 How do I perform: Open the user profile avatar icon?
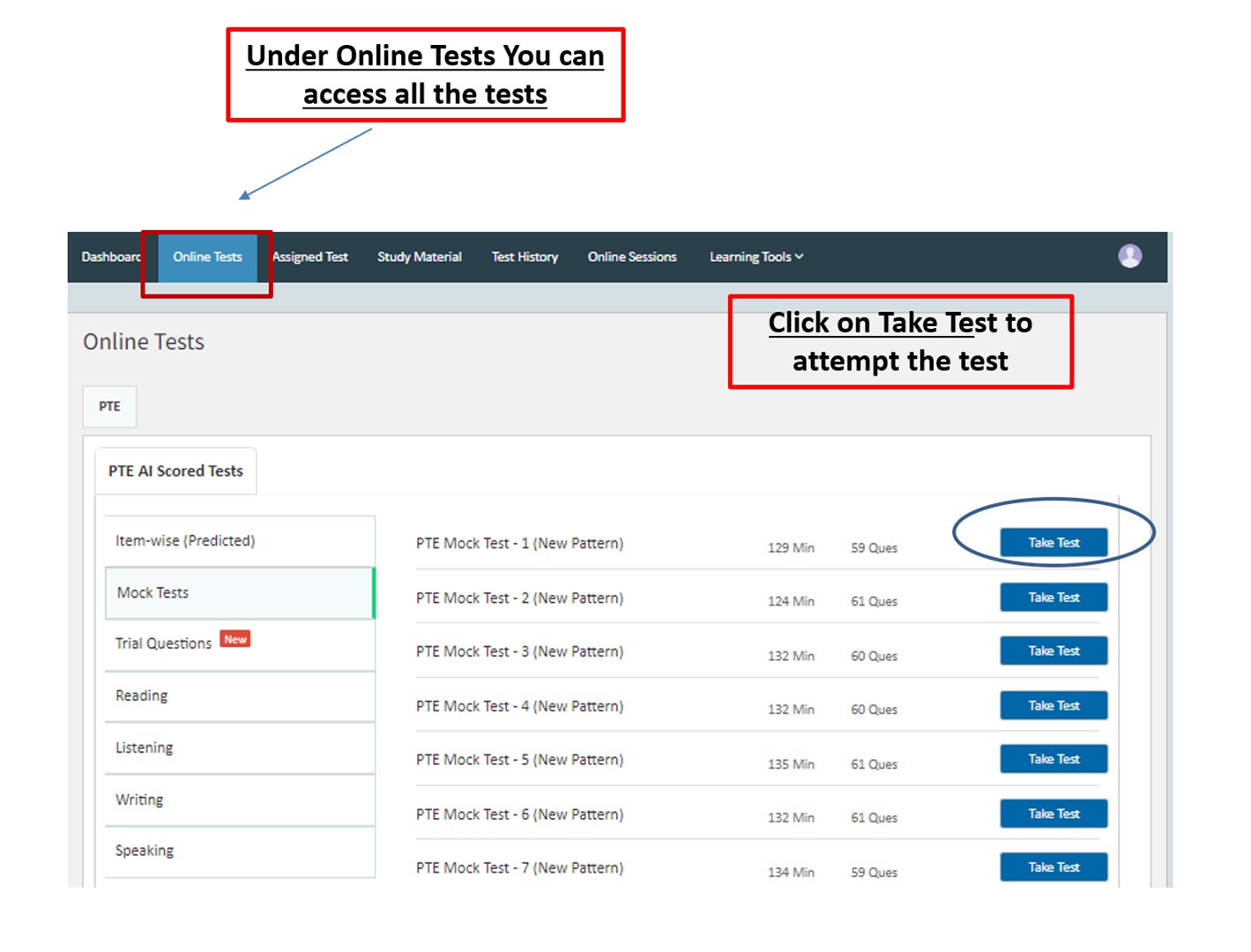[x=1129, y=256]
